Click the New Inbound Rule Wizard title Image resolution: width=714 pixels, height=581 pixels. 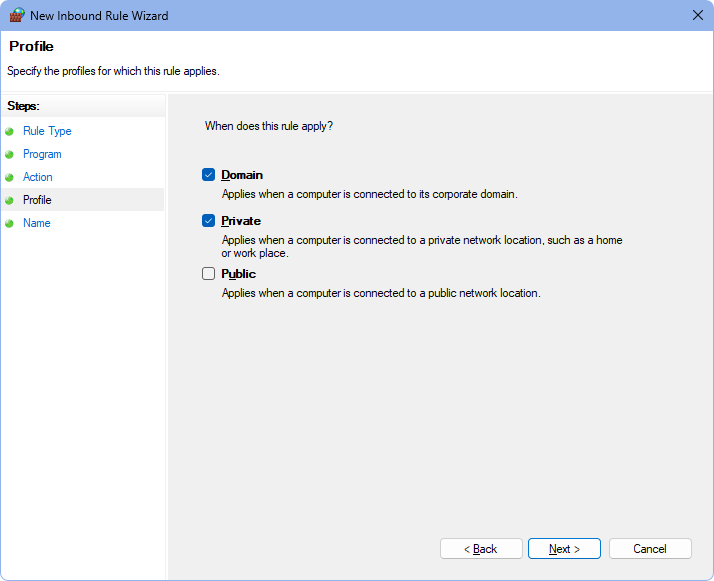tap(100, 16)
